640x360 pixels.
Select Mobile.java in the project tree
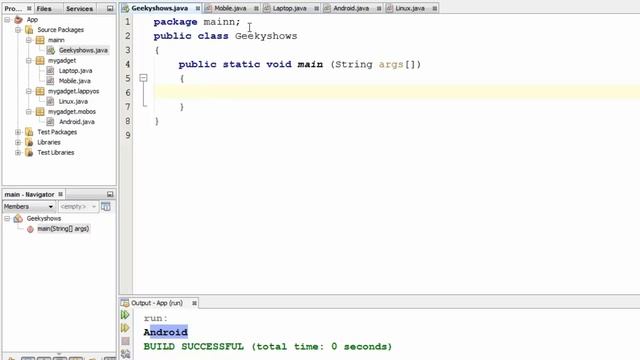point(75,81)
